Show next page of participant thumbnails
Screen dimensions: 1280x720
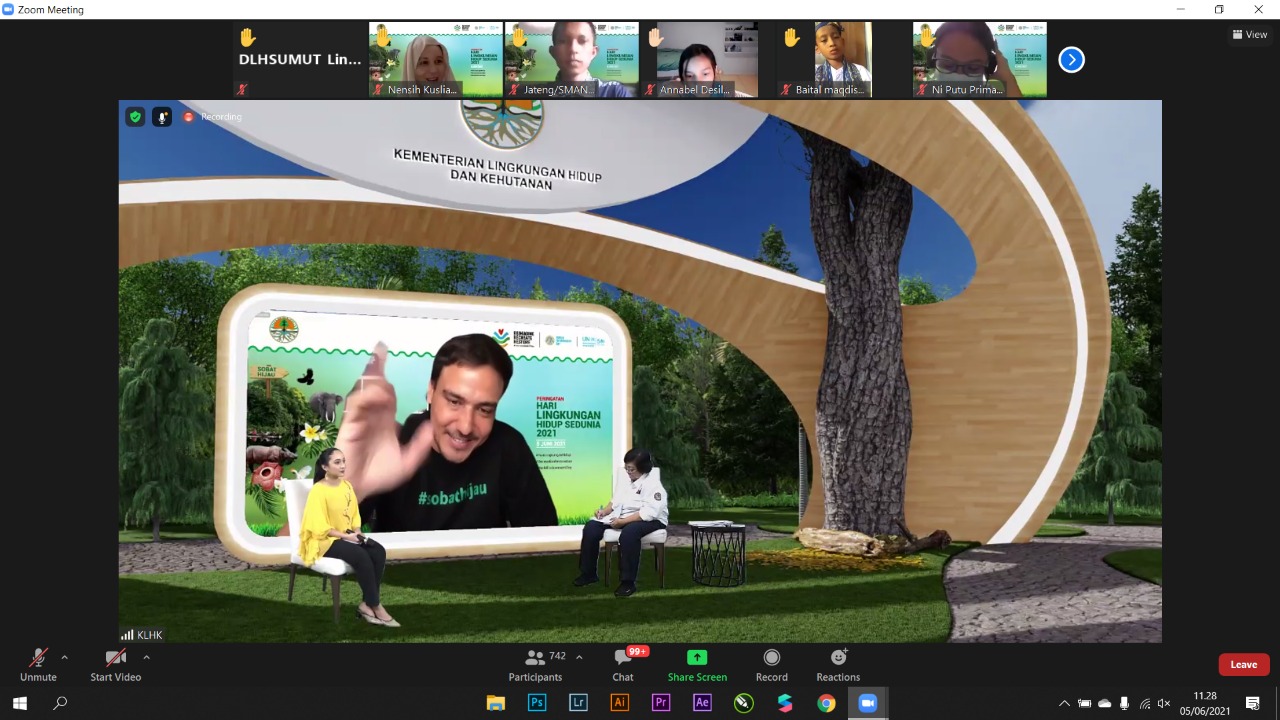click(1071, 60)
